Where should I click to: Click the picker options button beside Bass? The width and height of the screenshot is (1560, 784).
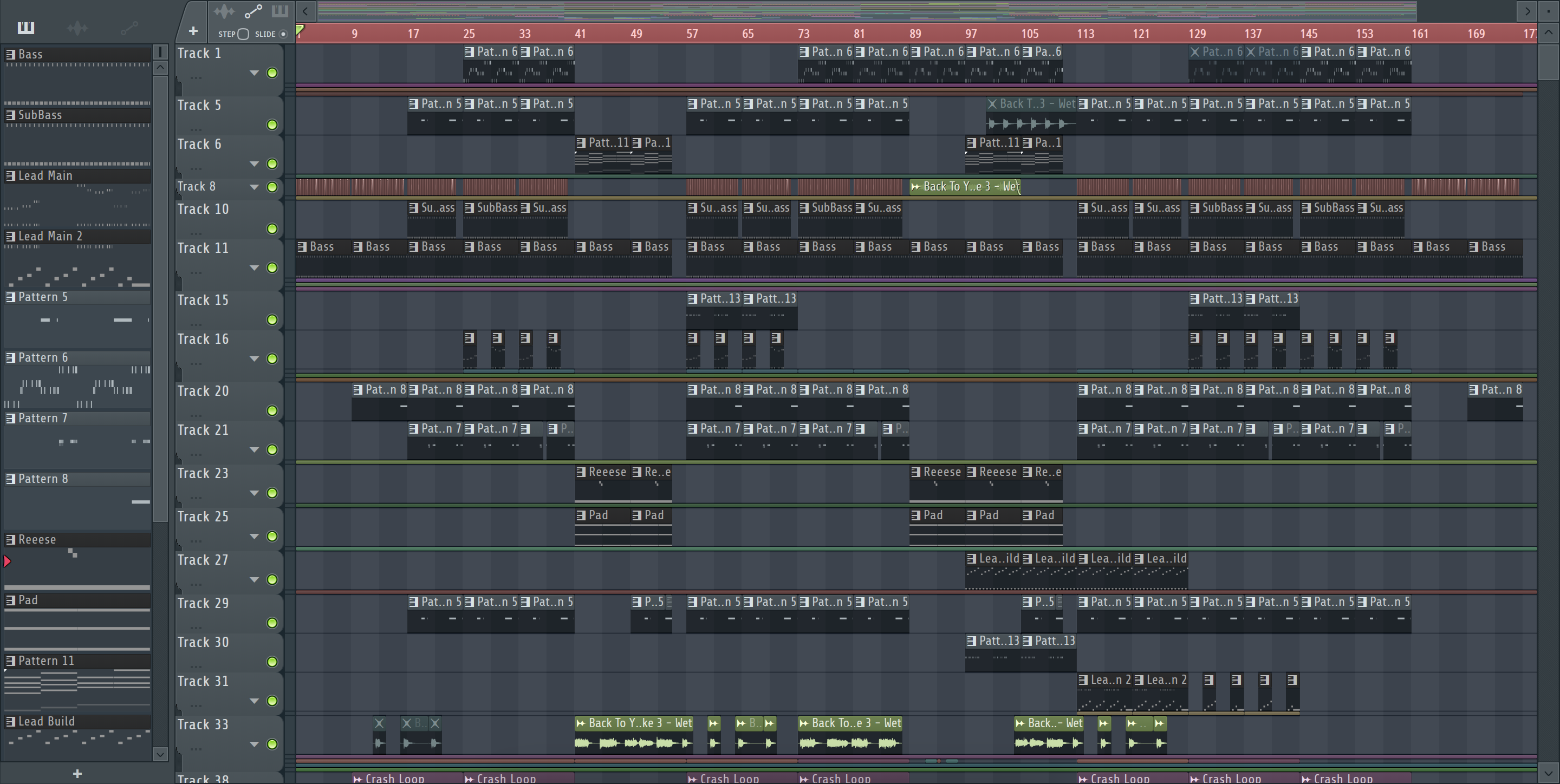pos(160,51)
